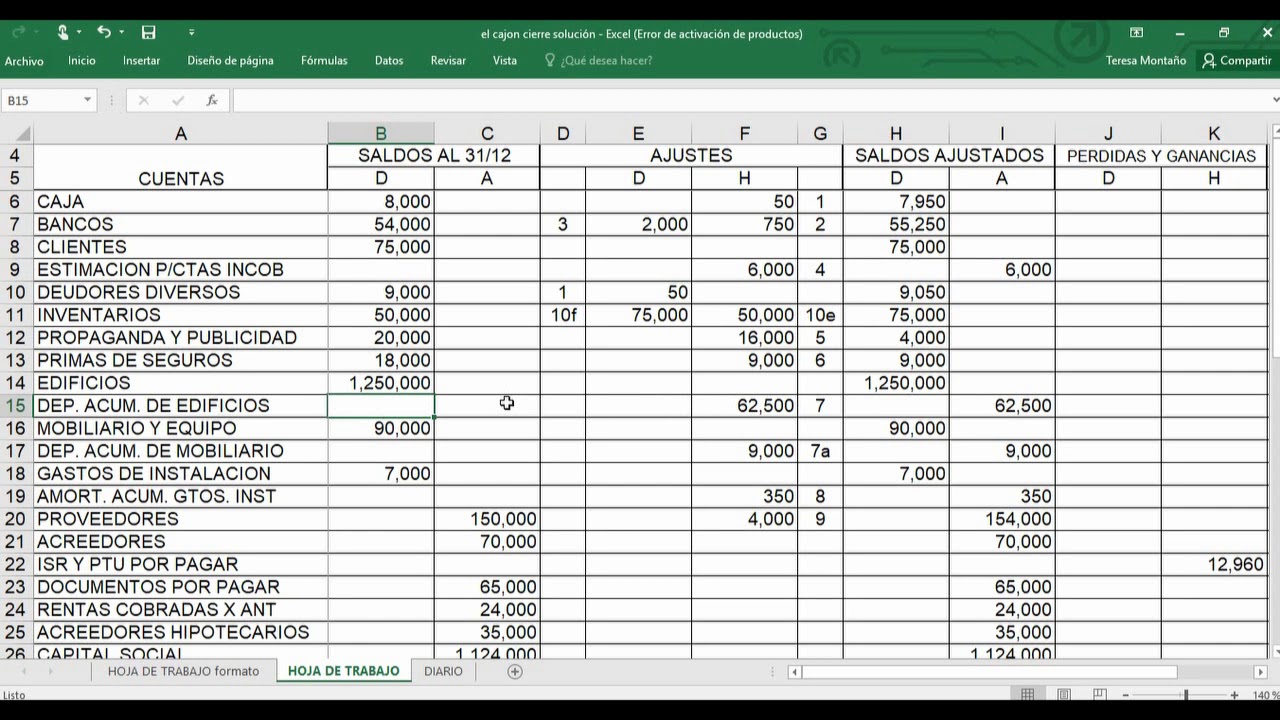Click the Teresa Montaño account name

click(1146, 61)
